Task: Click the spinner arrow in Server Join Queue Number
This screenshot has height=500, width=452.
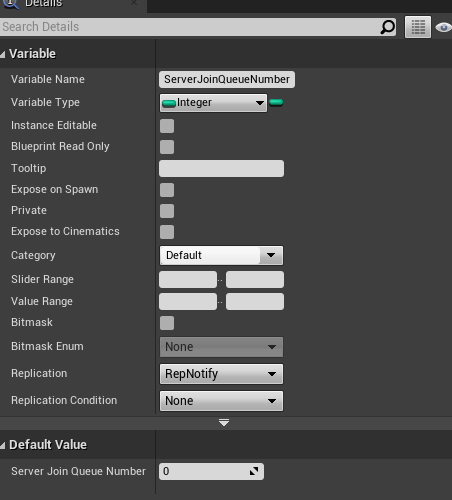Action: (x=254, y=471)
